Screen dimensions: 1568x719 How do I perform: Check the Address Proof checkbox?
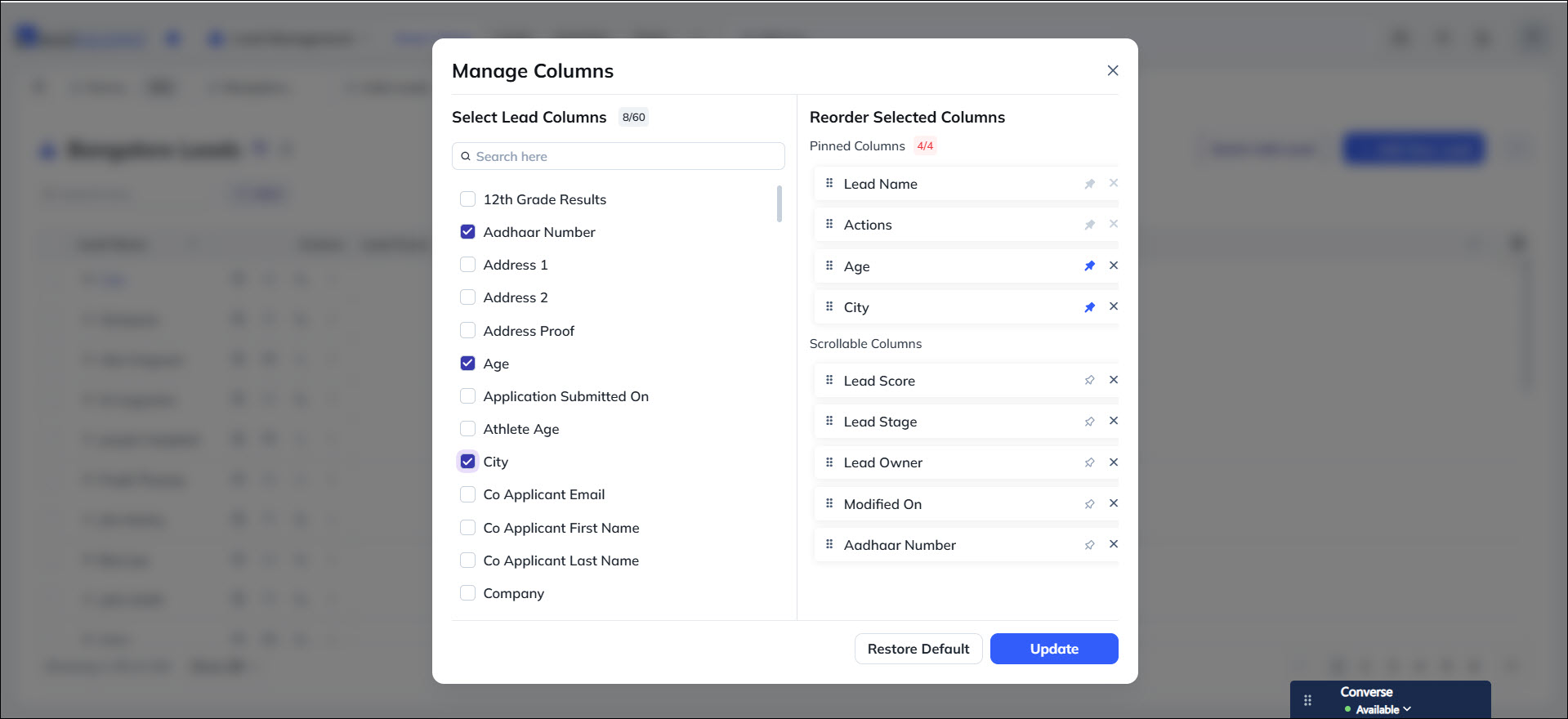tap(467, 330)
